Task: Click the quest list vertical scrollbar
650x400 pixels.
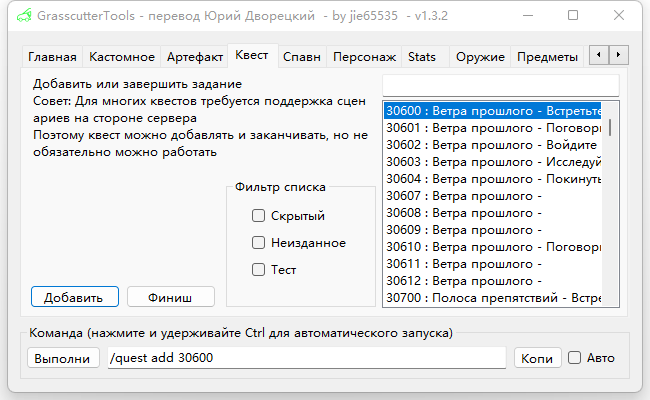Action: [x=611, y=200]
